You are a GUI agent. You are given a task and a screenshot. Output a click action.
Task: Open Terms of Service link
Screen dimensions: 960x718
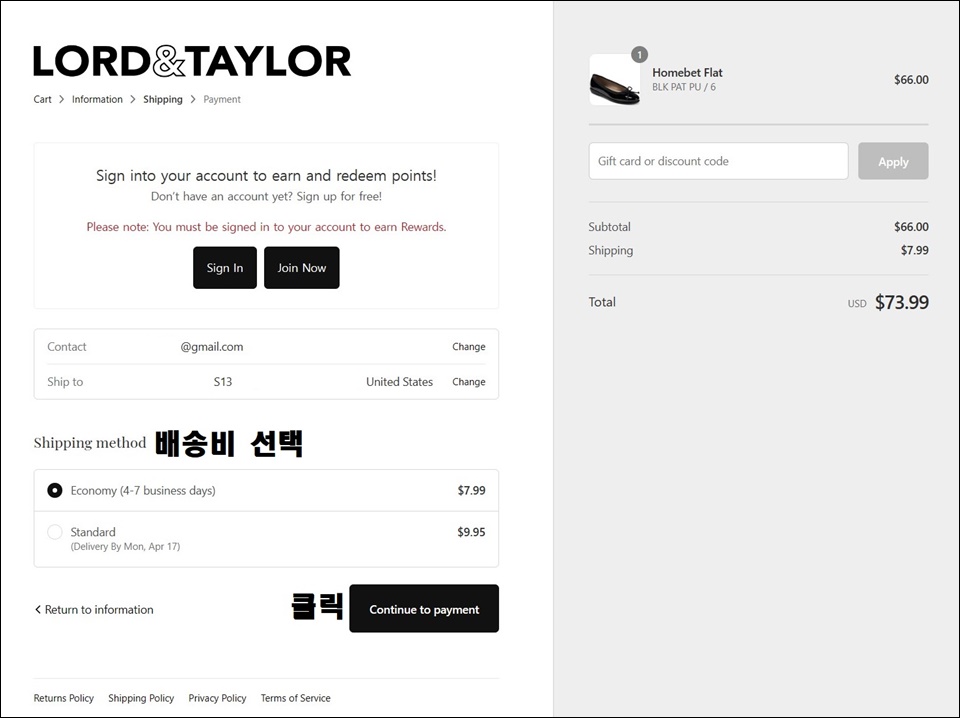click(x=295, y=698)
